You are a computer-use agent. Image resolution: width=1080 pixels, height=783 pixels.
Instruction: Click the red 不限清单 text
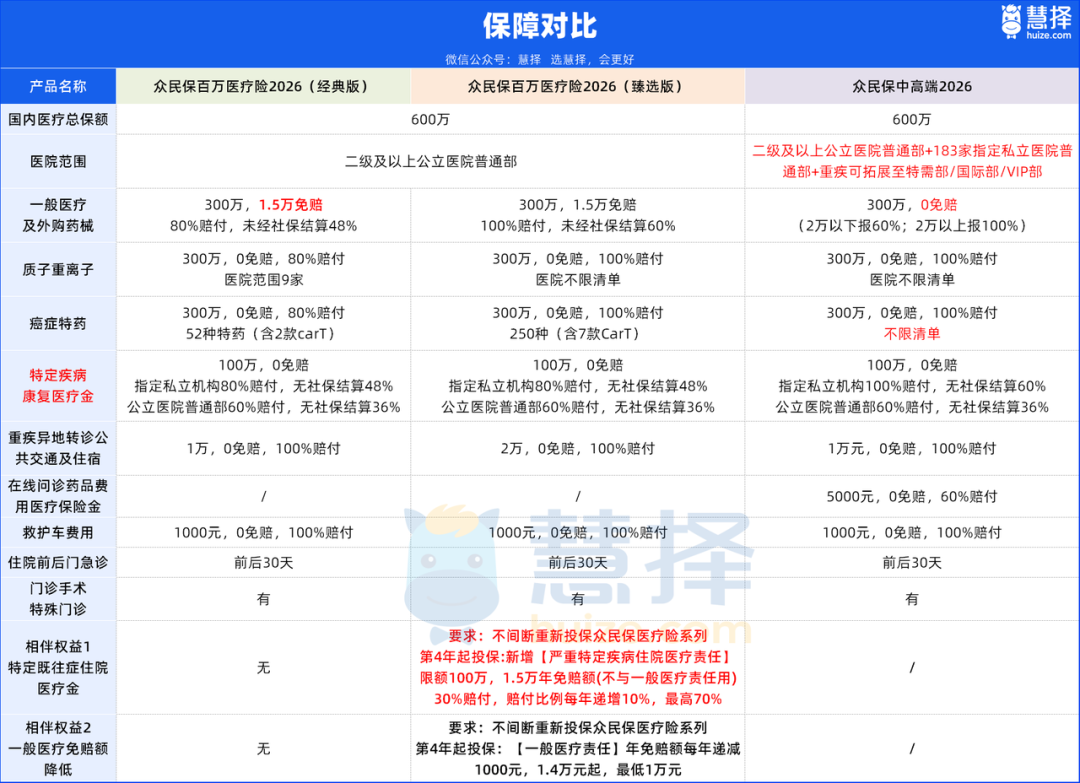click(912, 333)
